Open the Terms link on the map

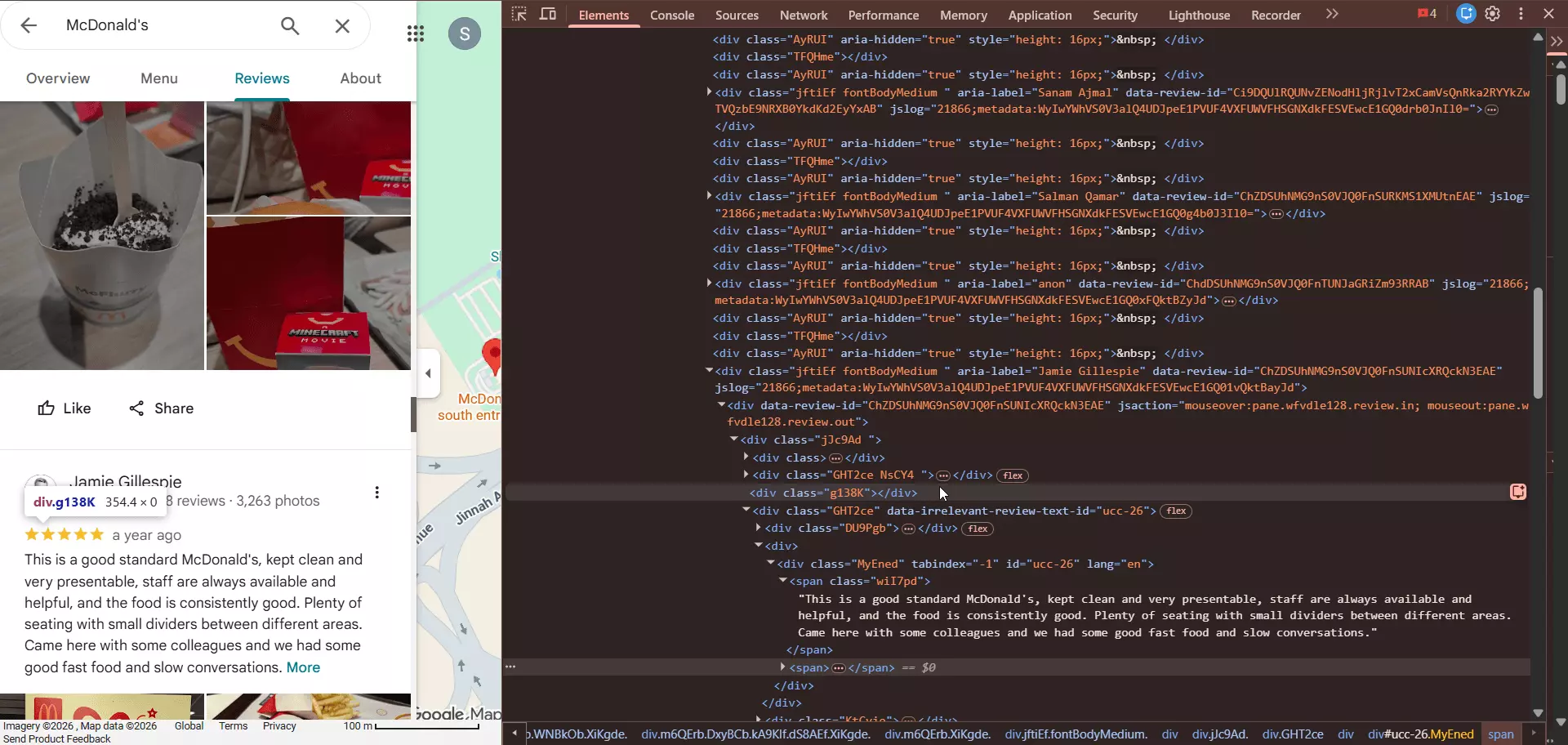(x=233, y=726)
